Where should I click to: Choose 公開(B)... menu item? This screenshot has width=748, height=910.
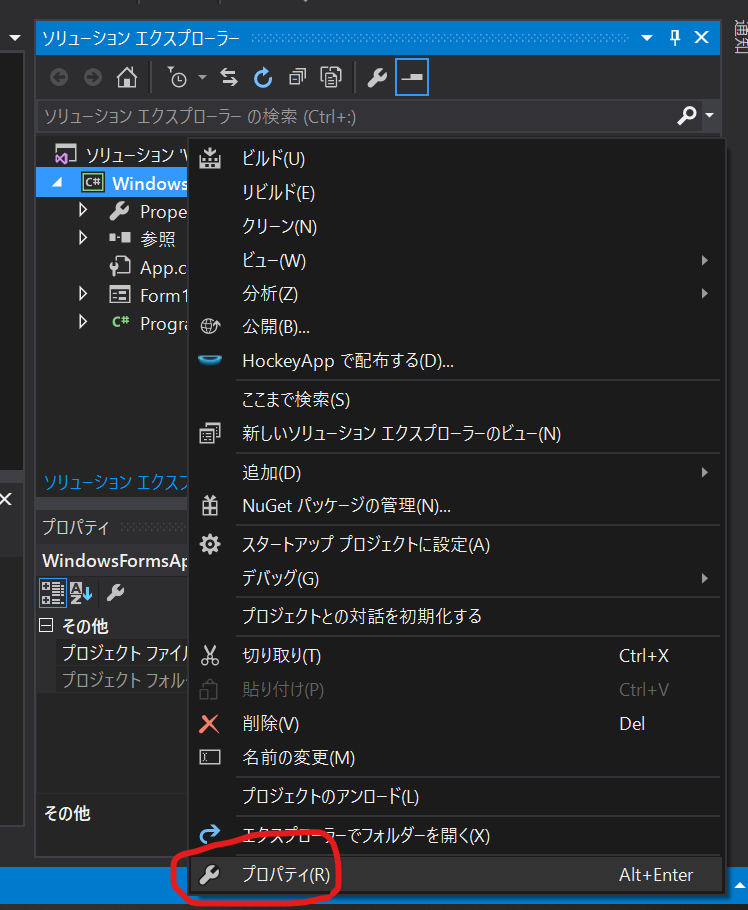pos(457,327)
